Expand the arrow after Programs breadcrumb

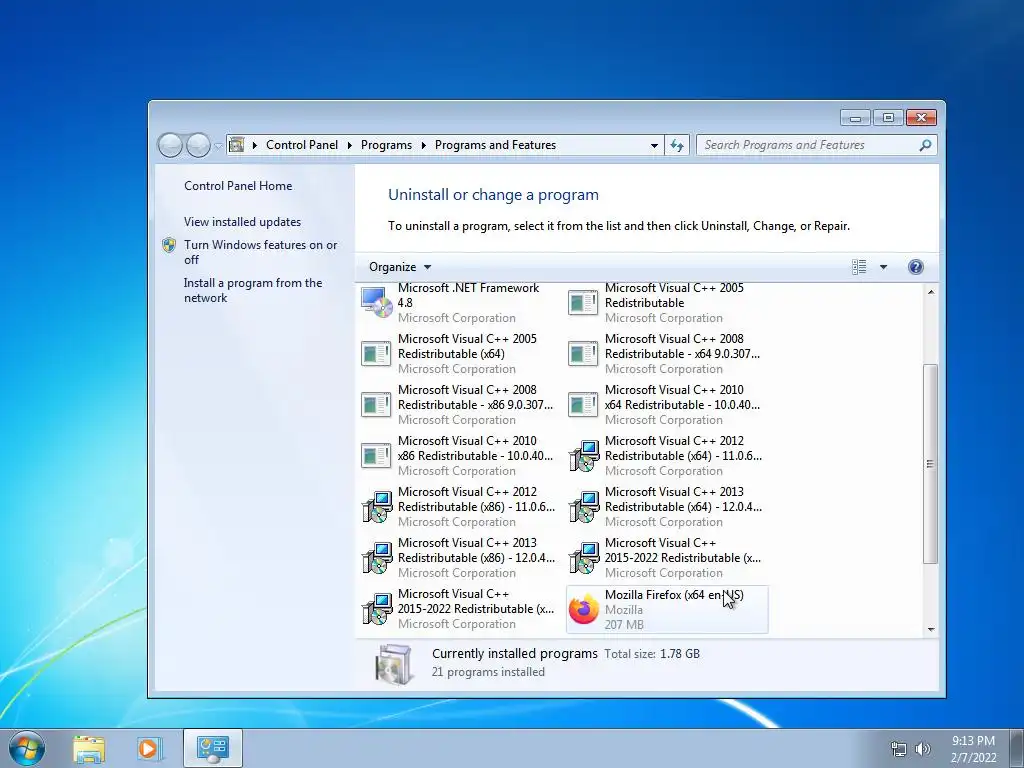pyautogui.click(x=423, y=145)
